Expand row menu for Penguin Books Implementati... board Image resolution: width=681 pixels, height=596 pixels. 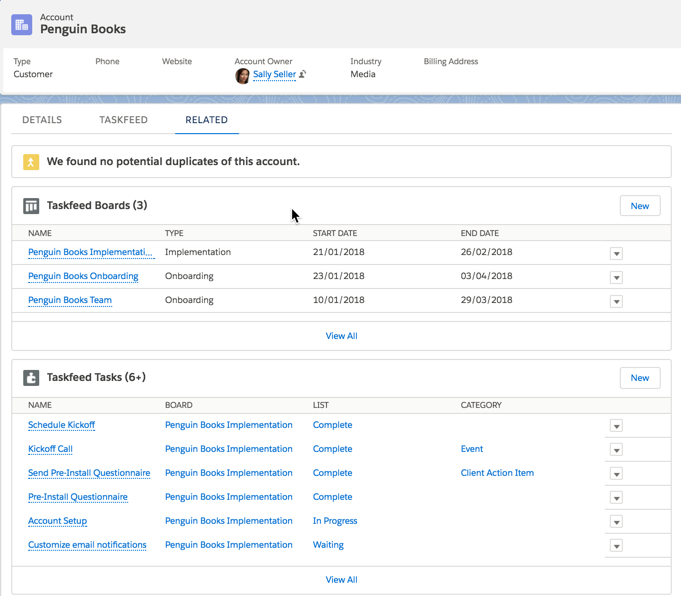pos(616,253)
